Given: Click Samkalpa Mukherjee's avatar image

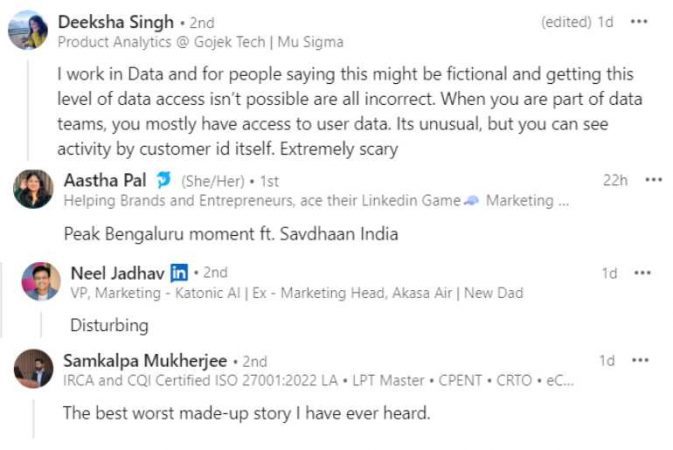Looking at the screenshot, I should [x=33, y=369].
